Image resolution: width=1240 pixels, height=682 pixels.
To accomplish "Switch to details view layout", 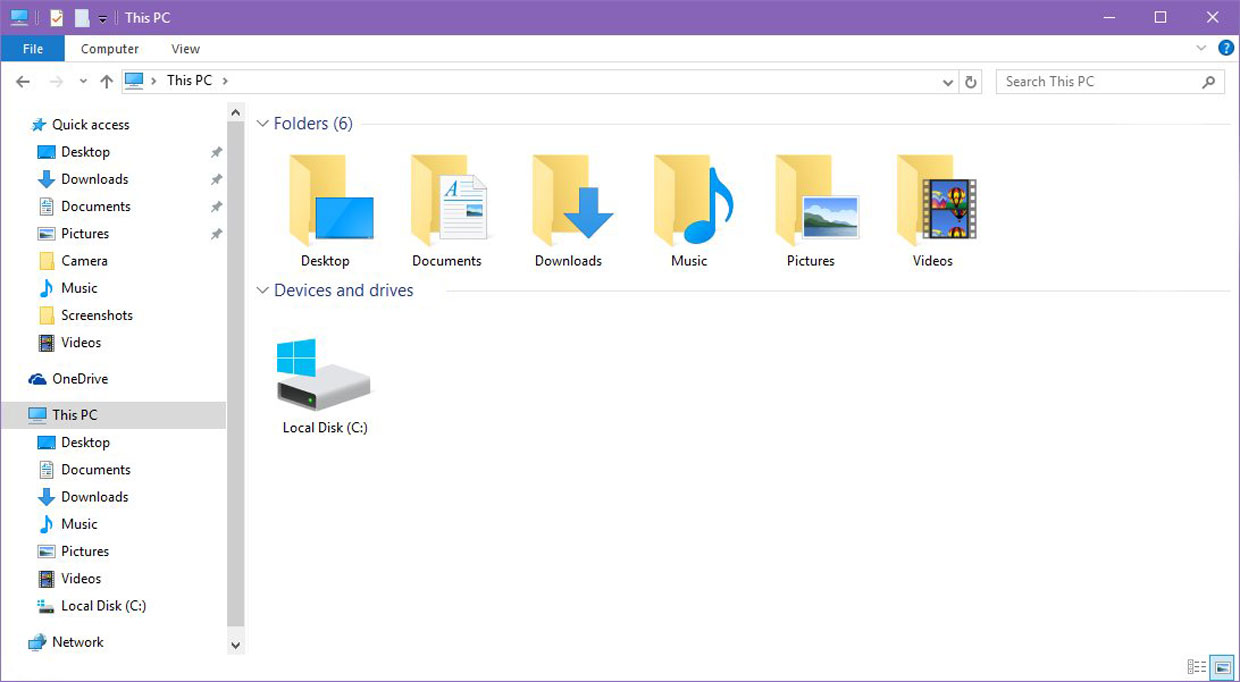I will [1196, 667].
